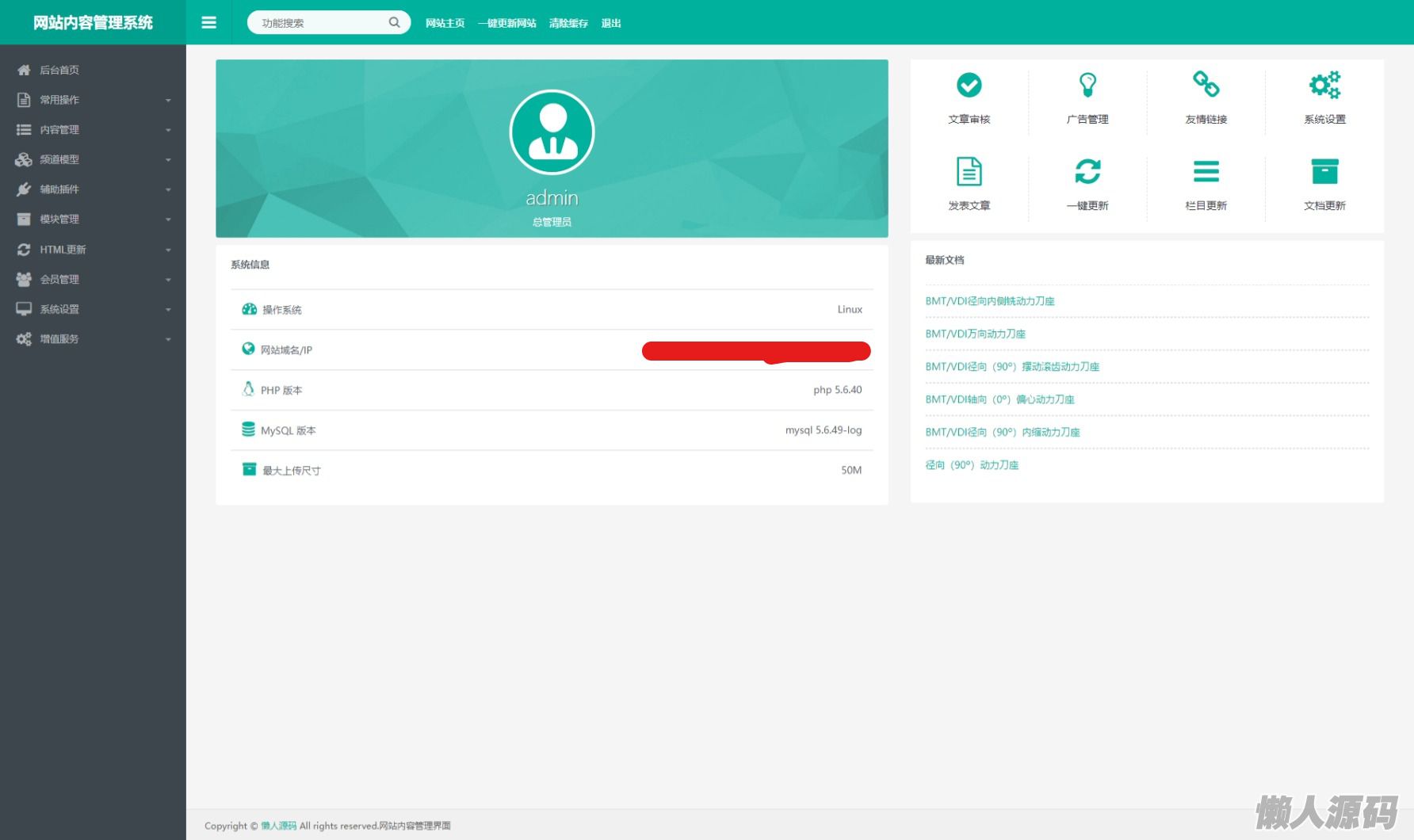Click 一键更新网站 in the top bar

click(507, 23)
